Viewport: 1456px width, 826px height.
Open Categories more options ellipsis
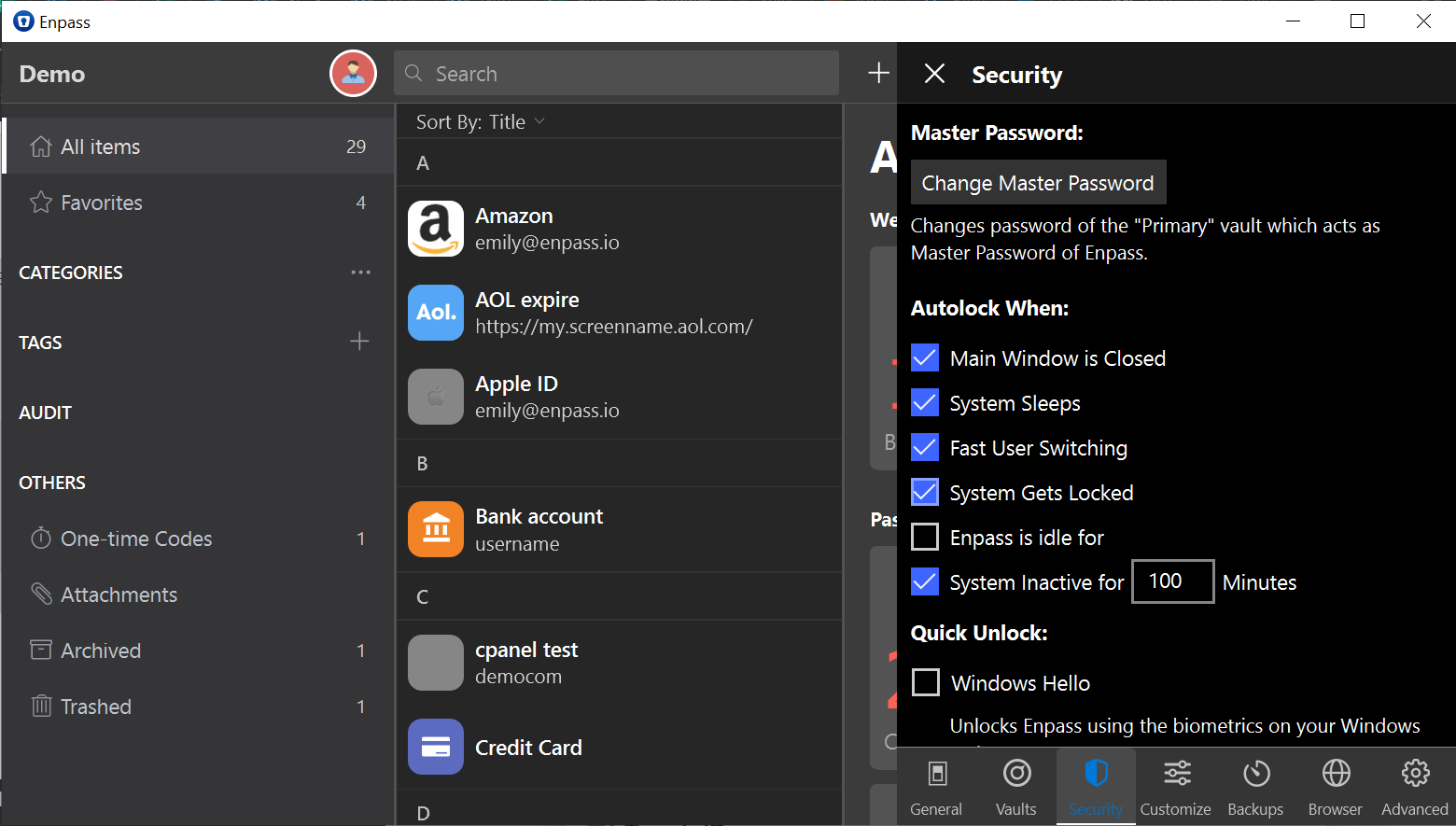360,273
